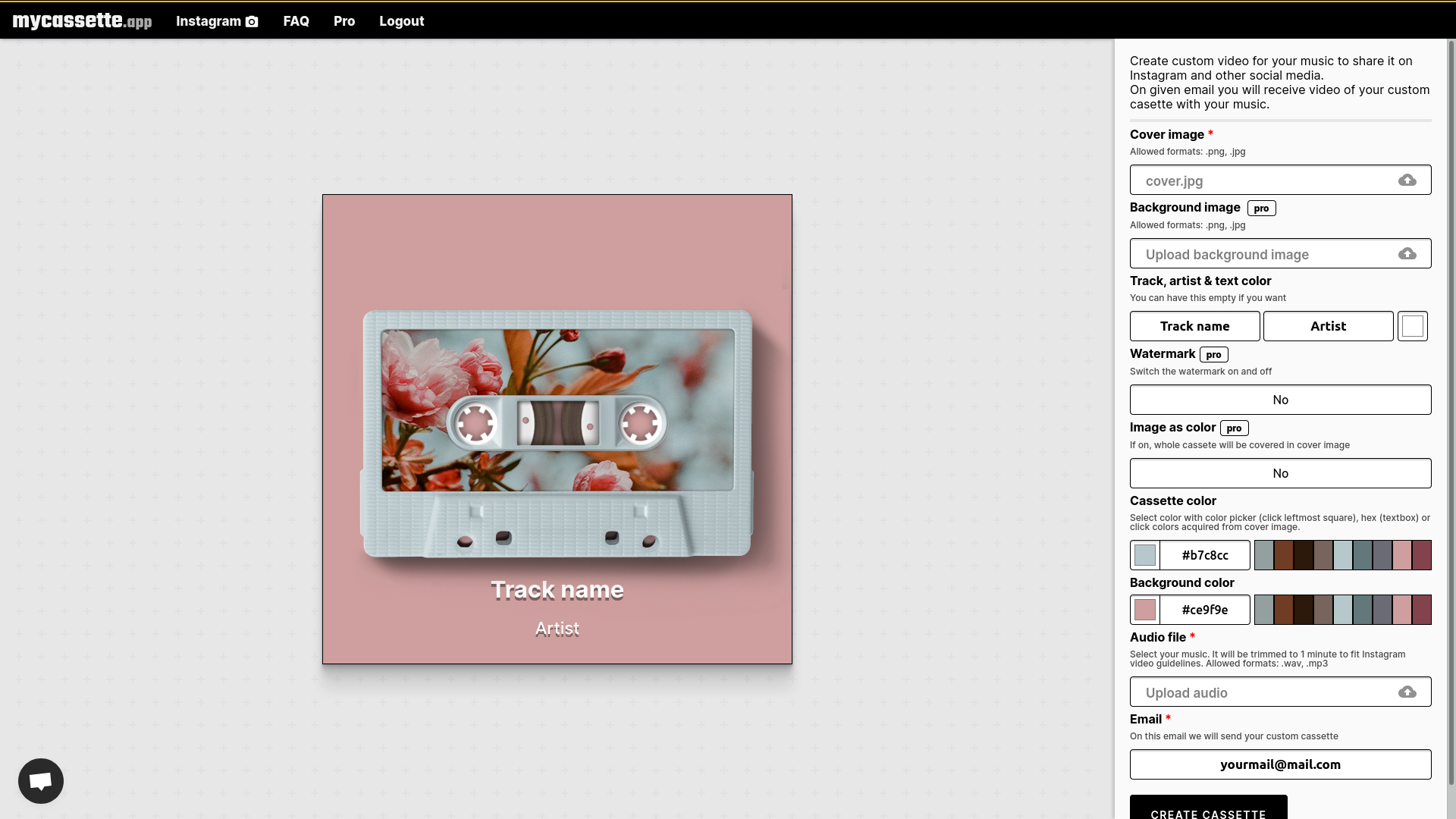Open the chat bubble in bottom corner
The image size is (1456, 819).
40,780
